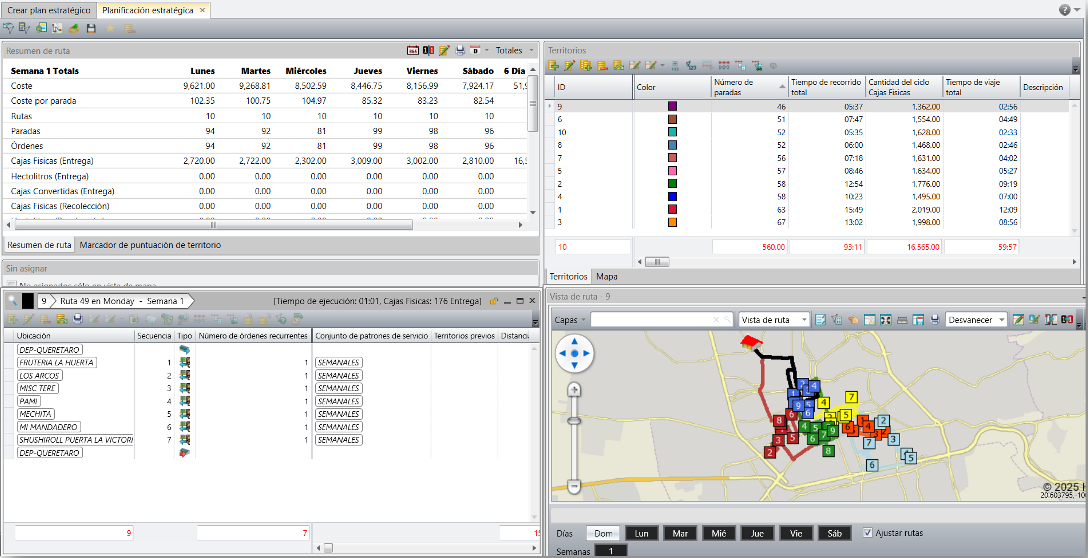Viewport: 1088px width, 558px height.
Task: Click the gold star icon in main toolbar
Action: tap(110, 28)
